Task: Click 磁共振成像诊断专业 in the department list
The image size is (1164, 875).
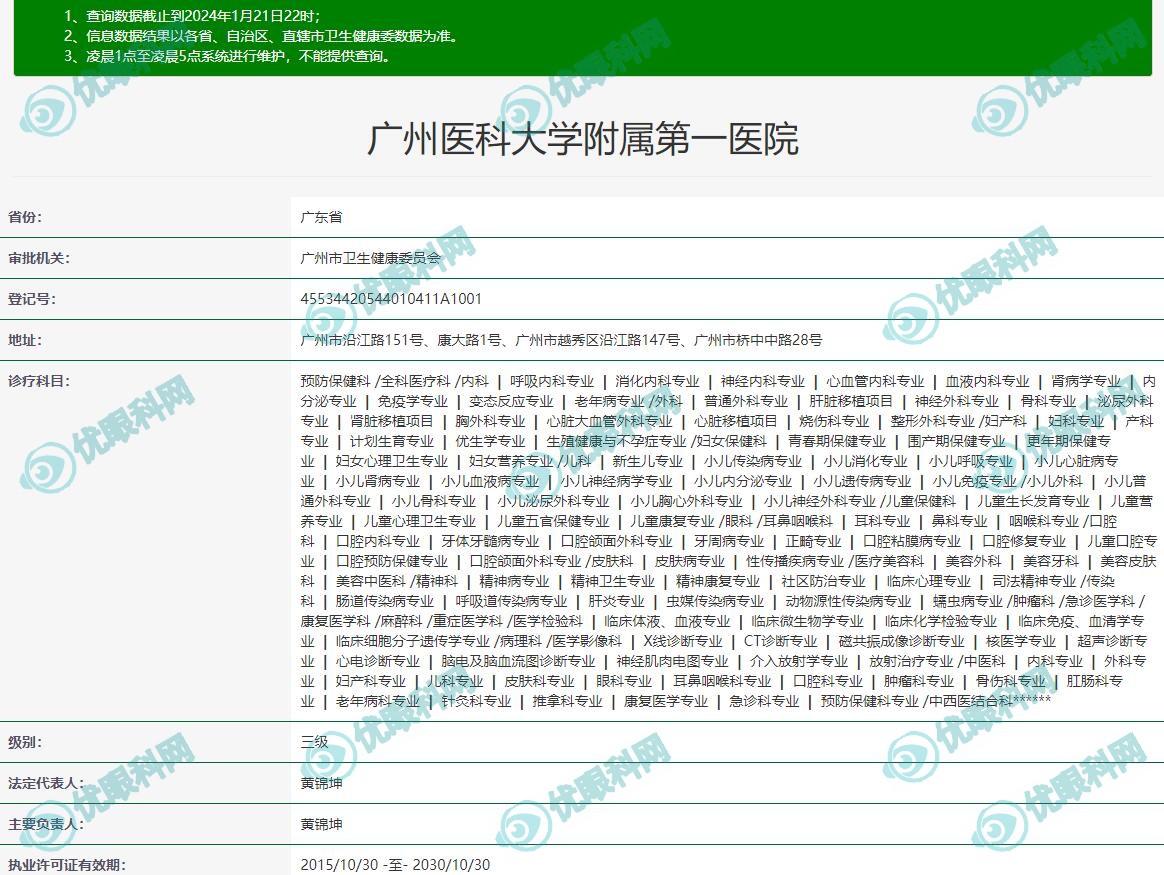Action: click(901, 641)
